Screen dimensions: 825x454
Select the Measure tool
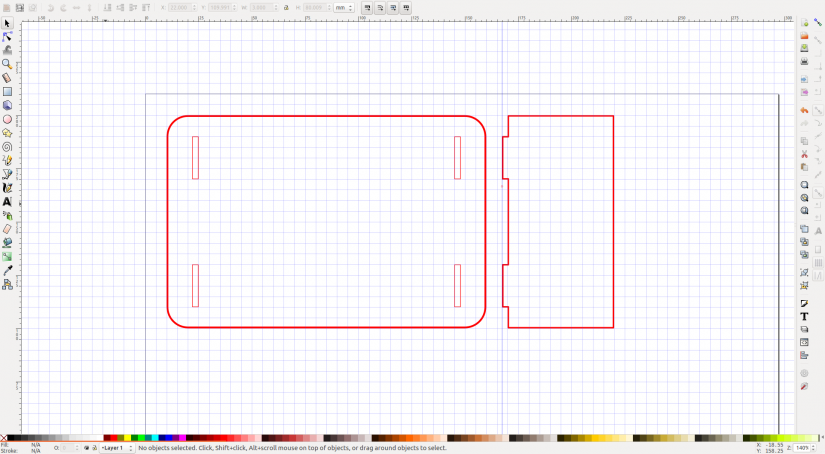pyautogui.click(x=7, y=78)
